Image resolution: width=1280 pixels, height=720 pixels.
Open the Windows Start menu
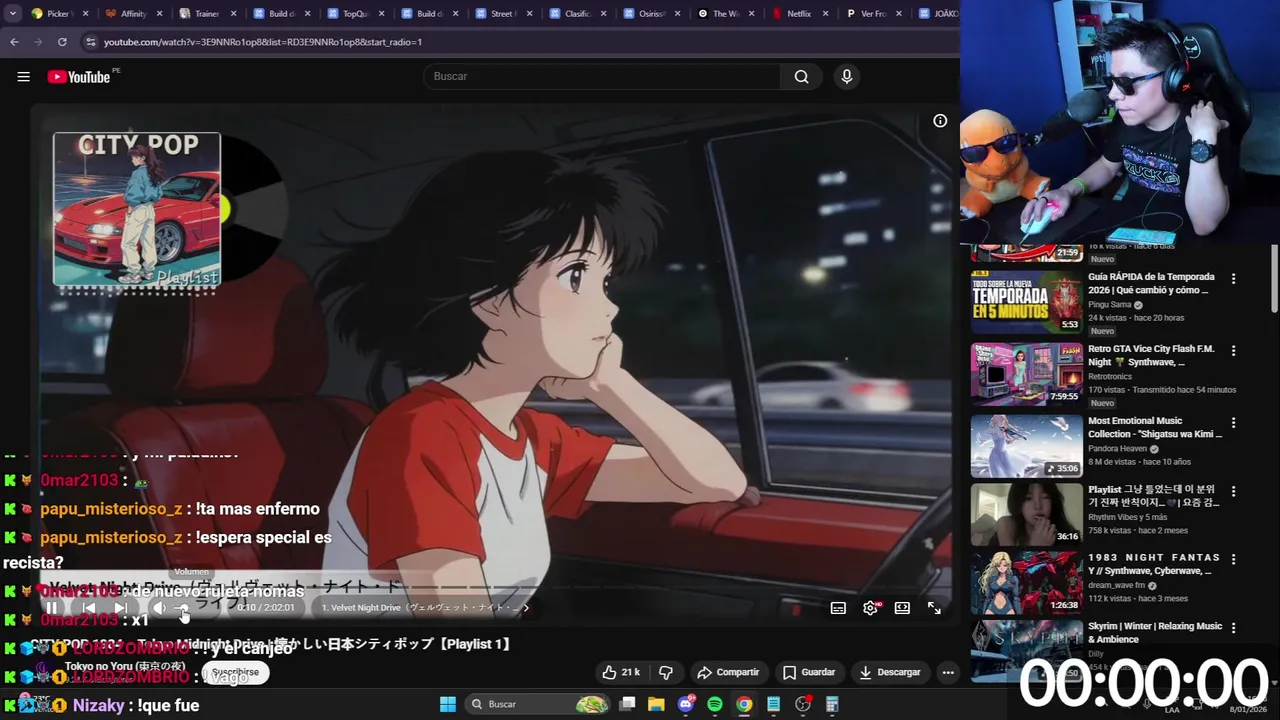click(x=448, y=704)
